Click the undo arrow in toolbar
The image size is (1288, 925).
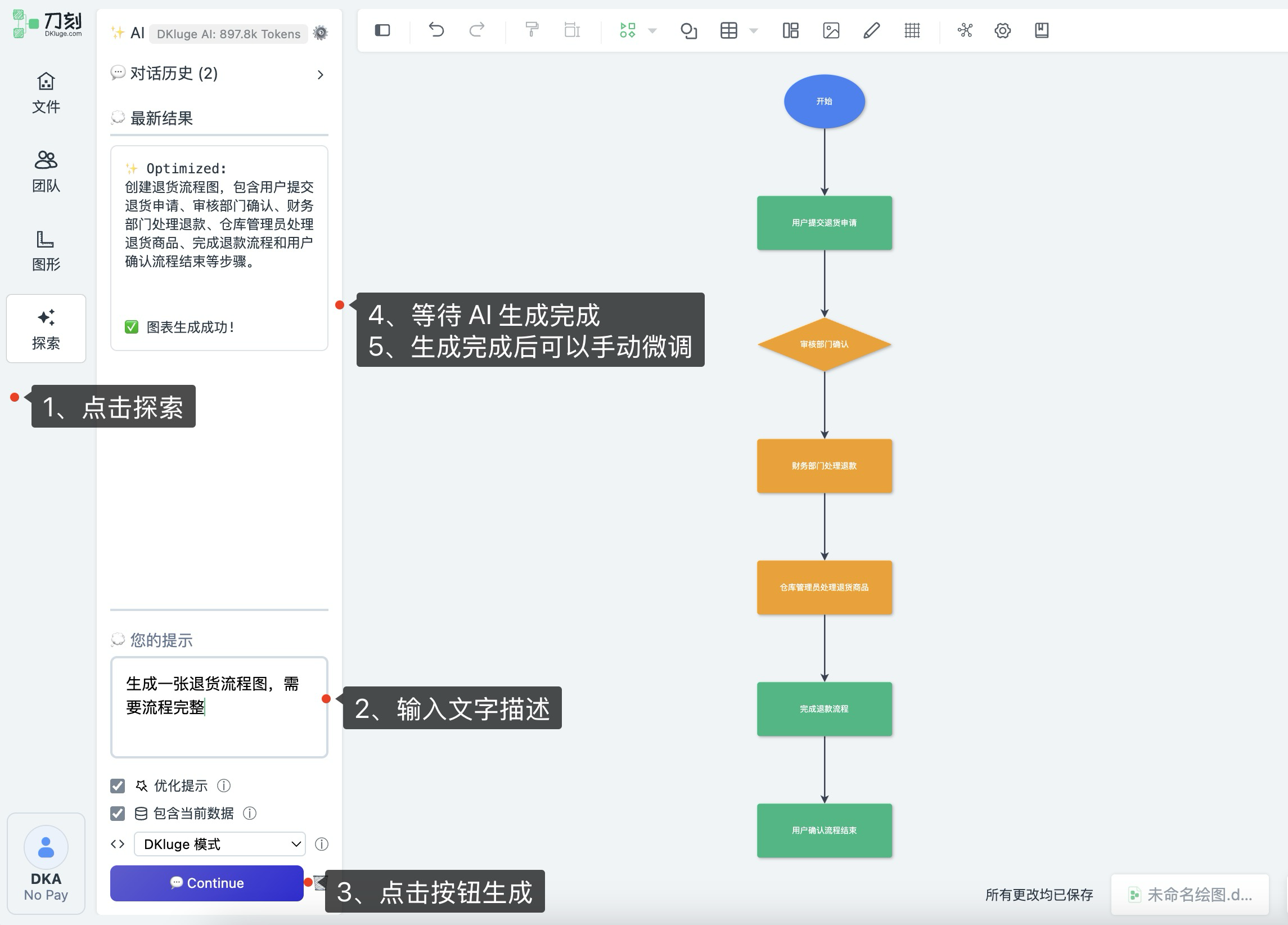pyautogui.click(x=435, y=30)
